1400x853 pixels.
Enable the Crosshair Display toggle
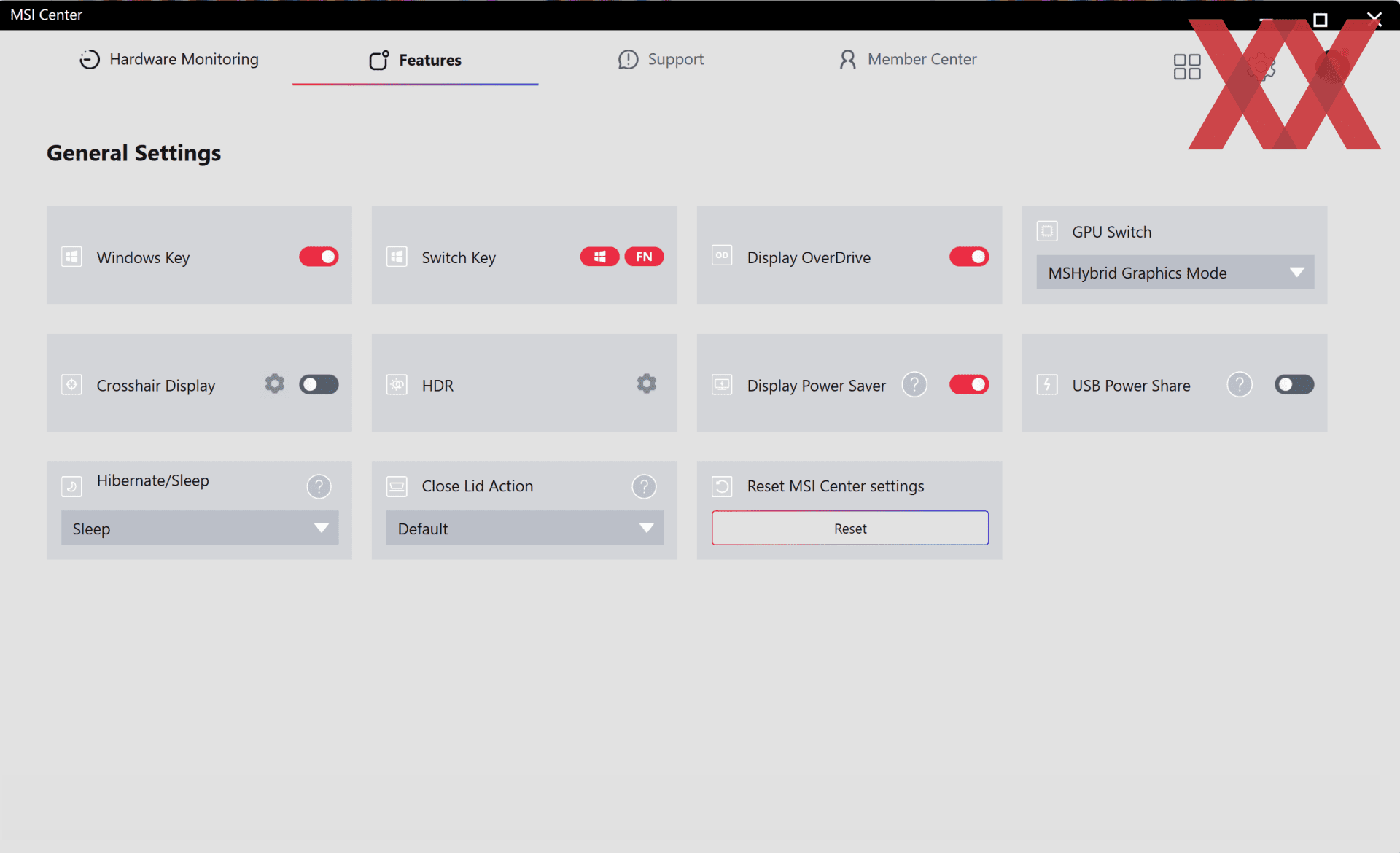(319, 384)
